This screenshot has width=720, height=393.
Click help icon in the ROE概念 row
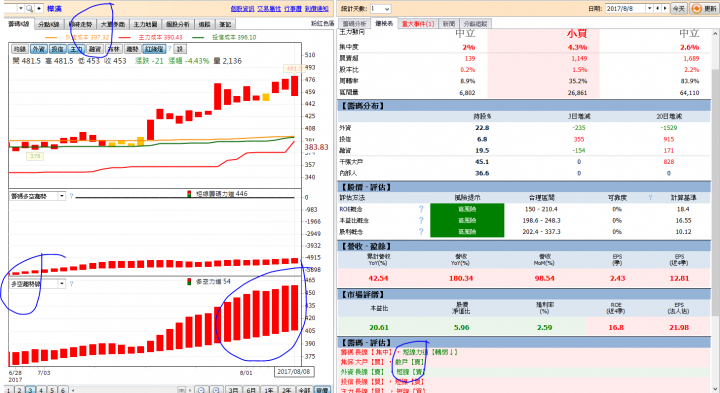pos(421,209)
